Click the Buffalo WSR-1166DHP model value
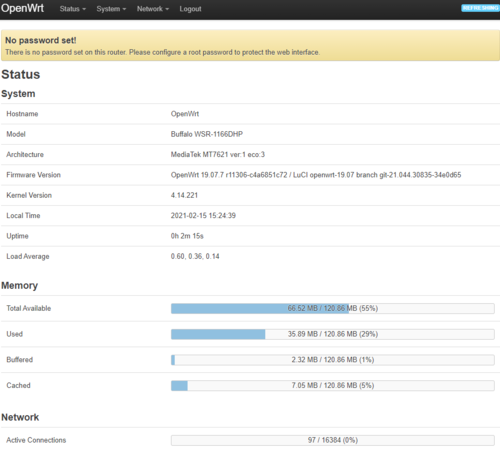The height and width of the screenshot is (457, 500). point(207,134)
